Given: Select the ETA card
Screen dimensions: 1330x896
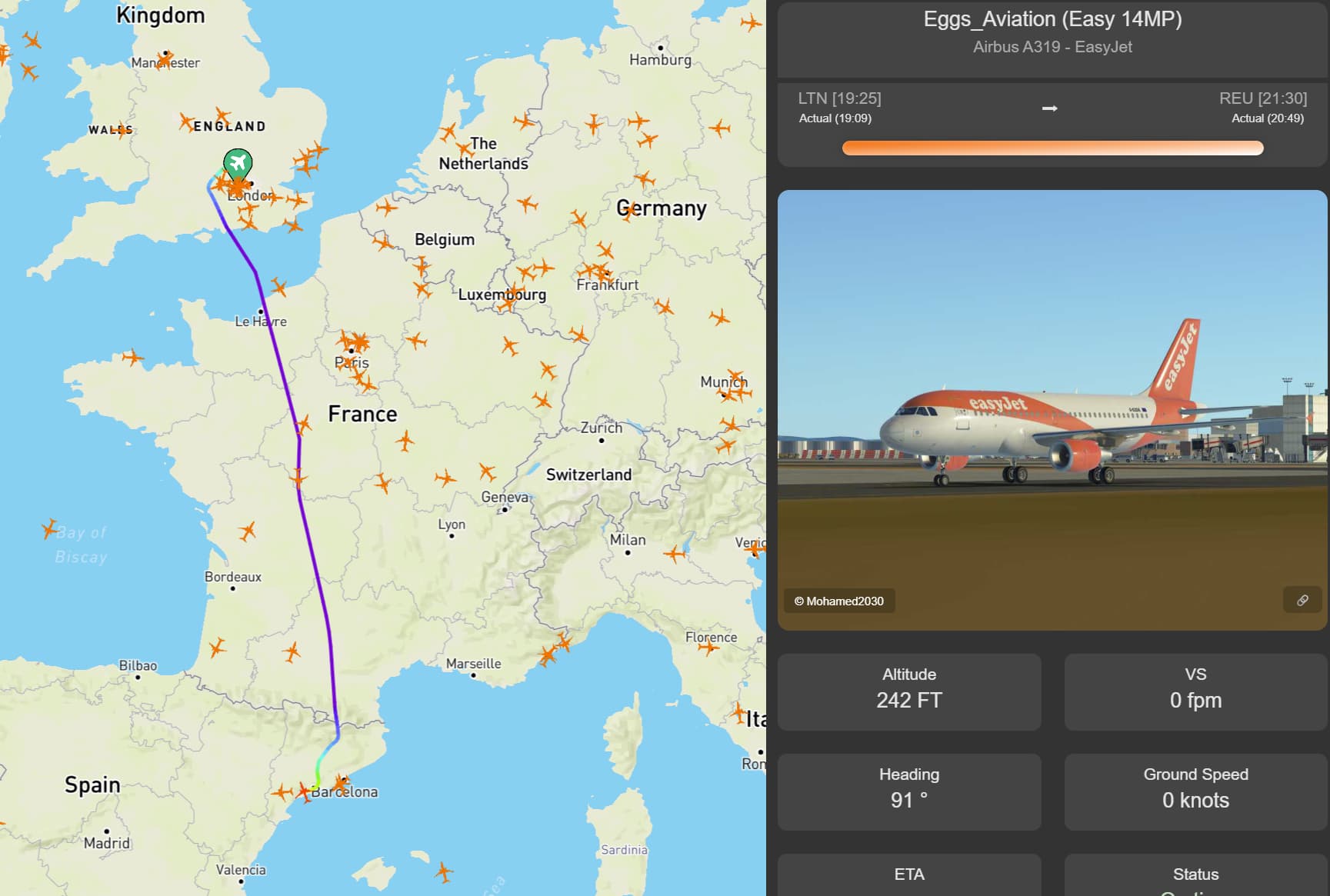Looking at the screenshot, I should pos(909,875).
